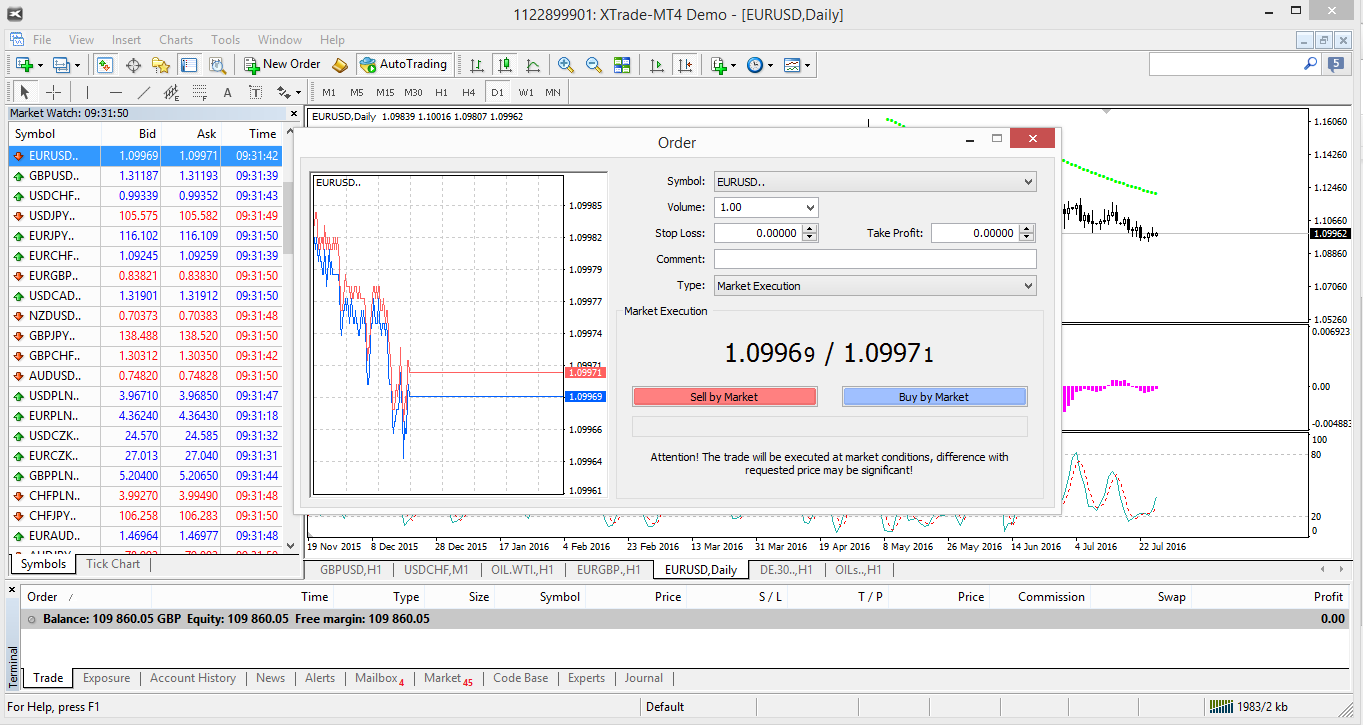1363x725 pixels.
Task: Switch to the Account History tab
Action: 193,678
